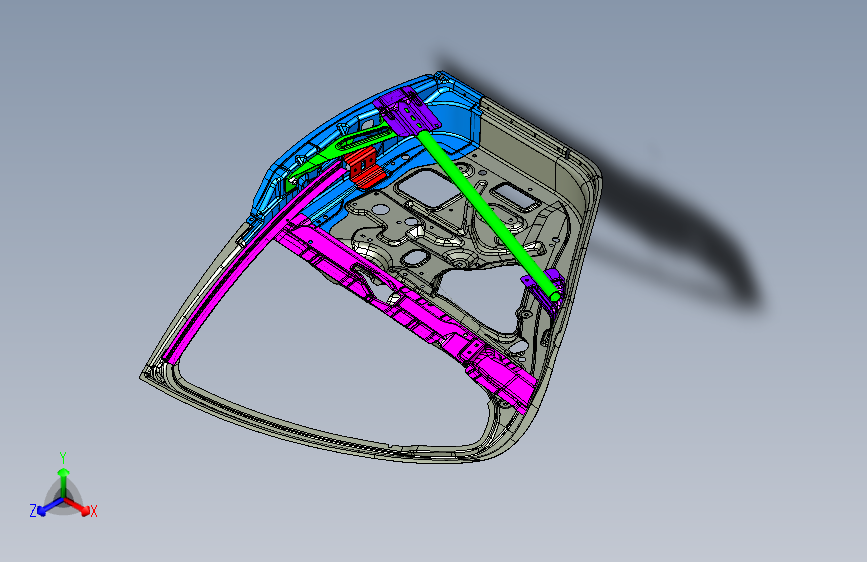Click the red X axis arrow of triad
This screenshot has height=562, width=867.
pos(78,507)
